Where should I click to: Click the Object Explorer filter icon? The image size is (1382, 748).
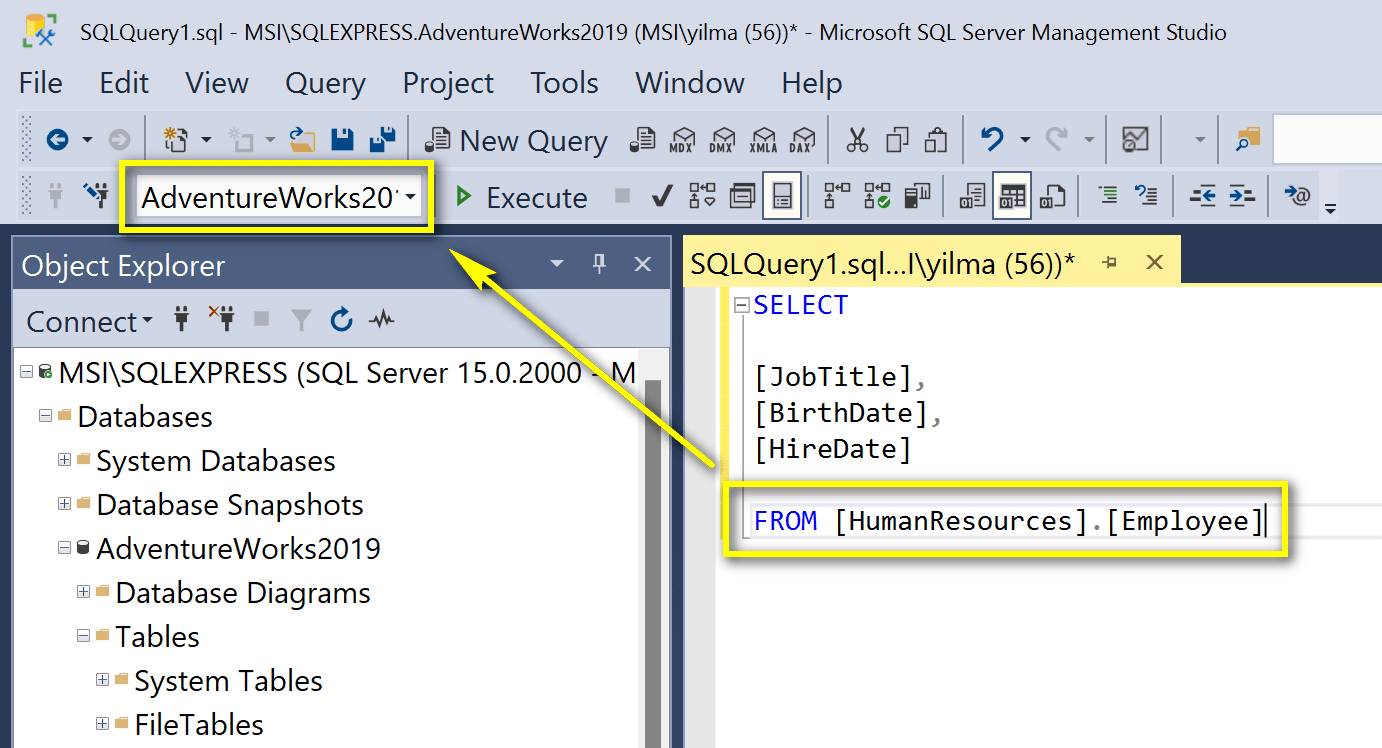point(301,320)
